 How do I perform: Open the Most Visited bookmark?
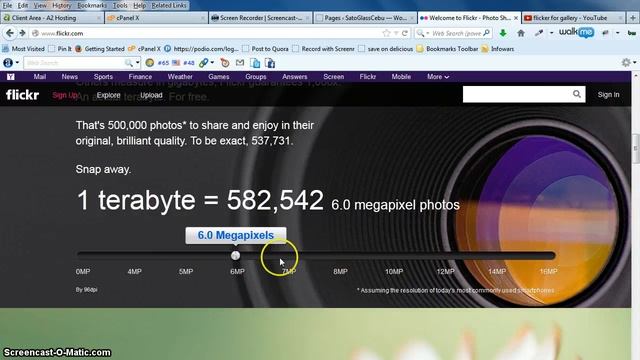tap(24, 49)
